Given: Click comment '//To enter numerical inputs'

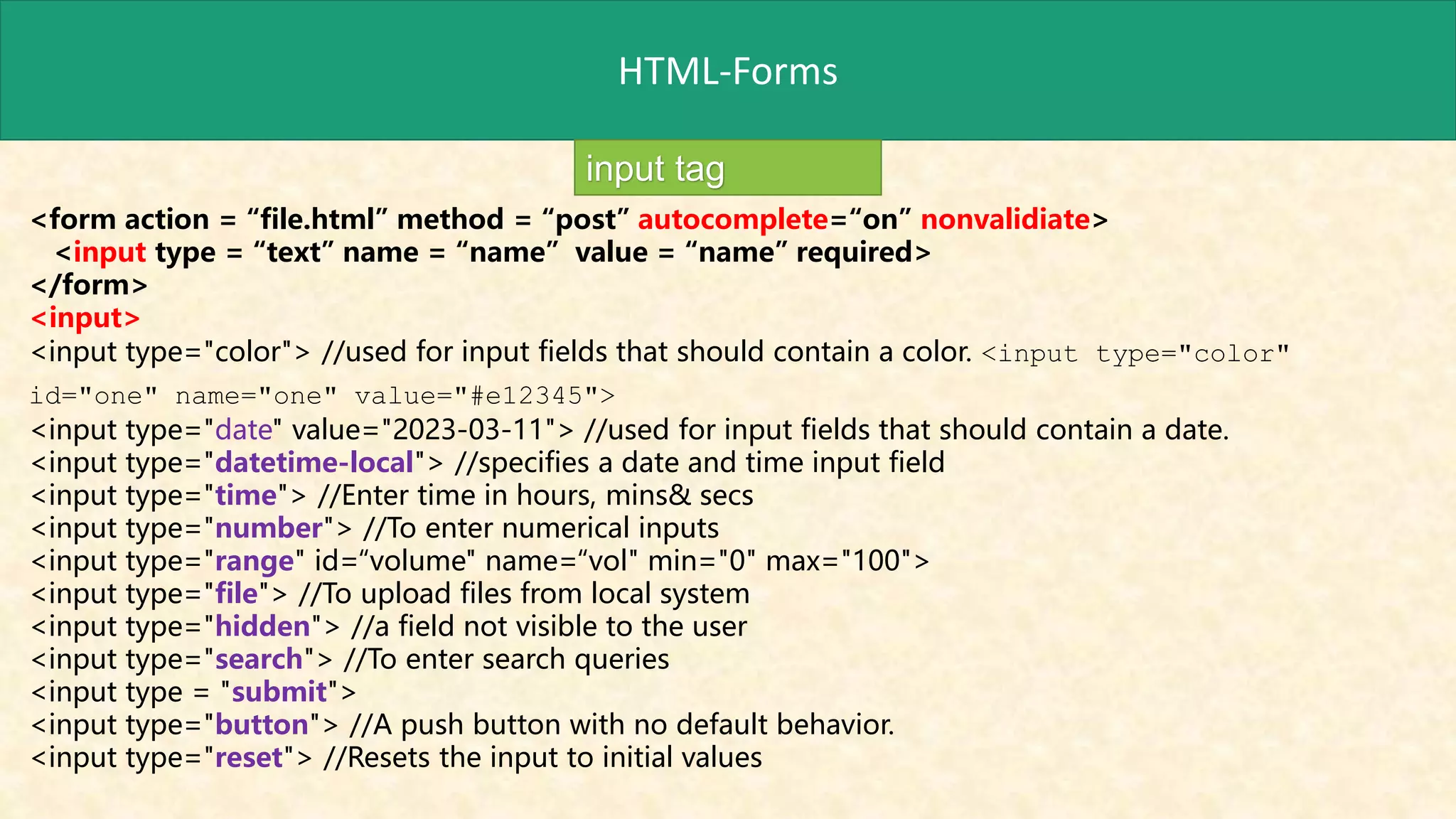Looking at the screenshot, I should (x=541, y=528).
